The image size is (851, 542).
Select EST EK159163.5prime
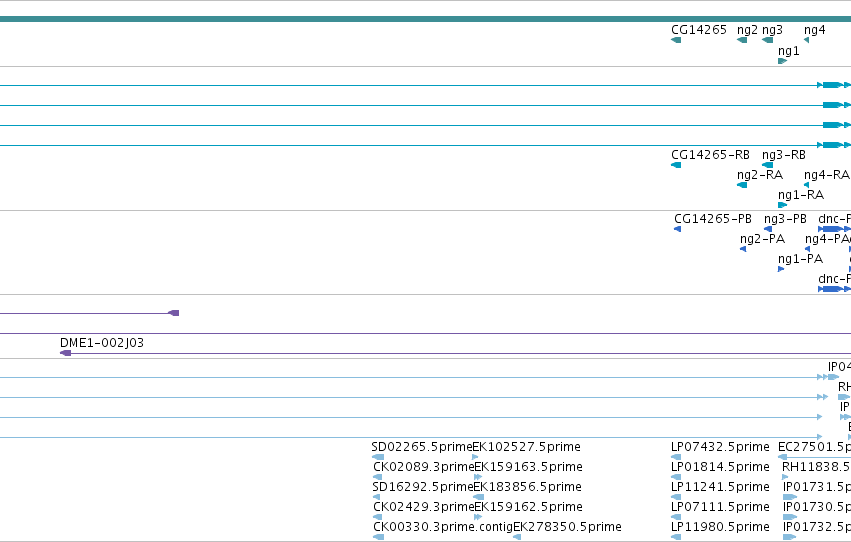coord(529,467)
